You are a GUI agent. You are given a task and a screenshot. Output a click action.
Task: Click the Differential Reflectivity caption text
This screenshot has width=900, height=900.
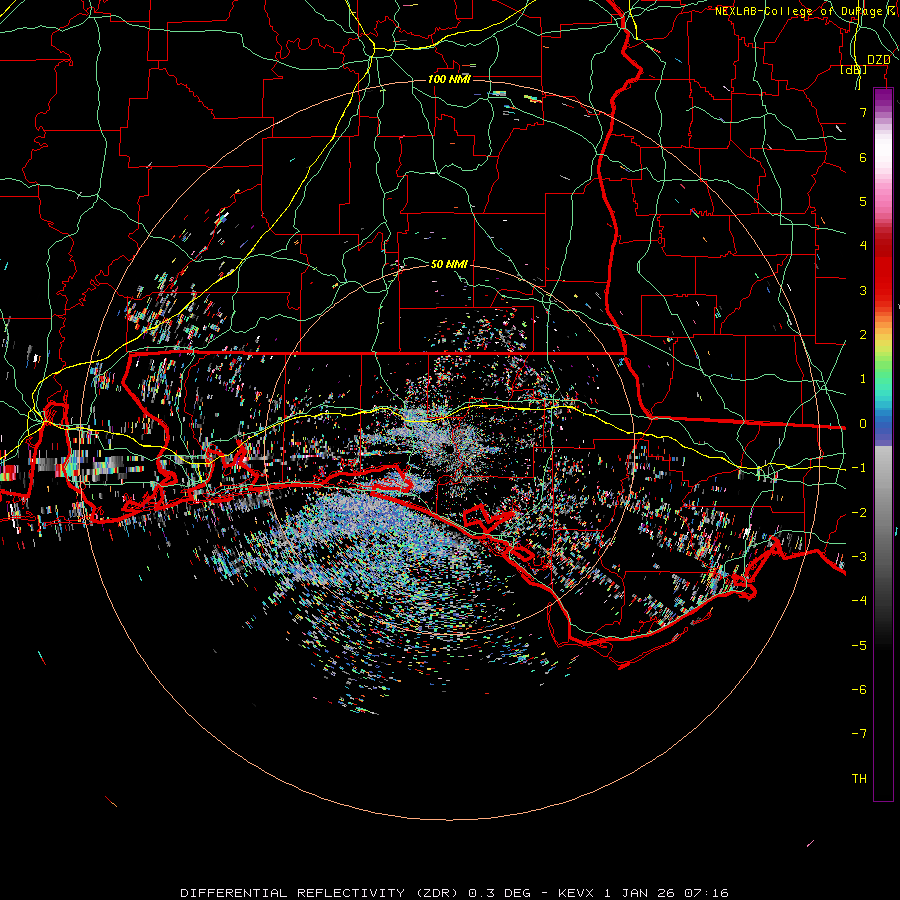click(x=454, y=893)
